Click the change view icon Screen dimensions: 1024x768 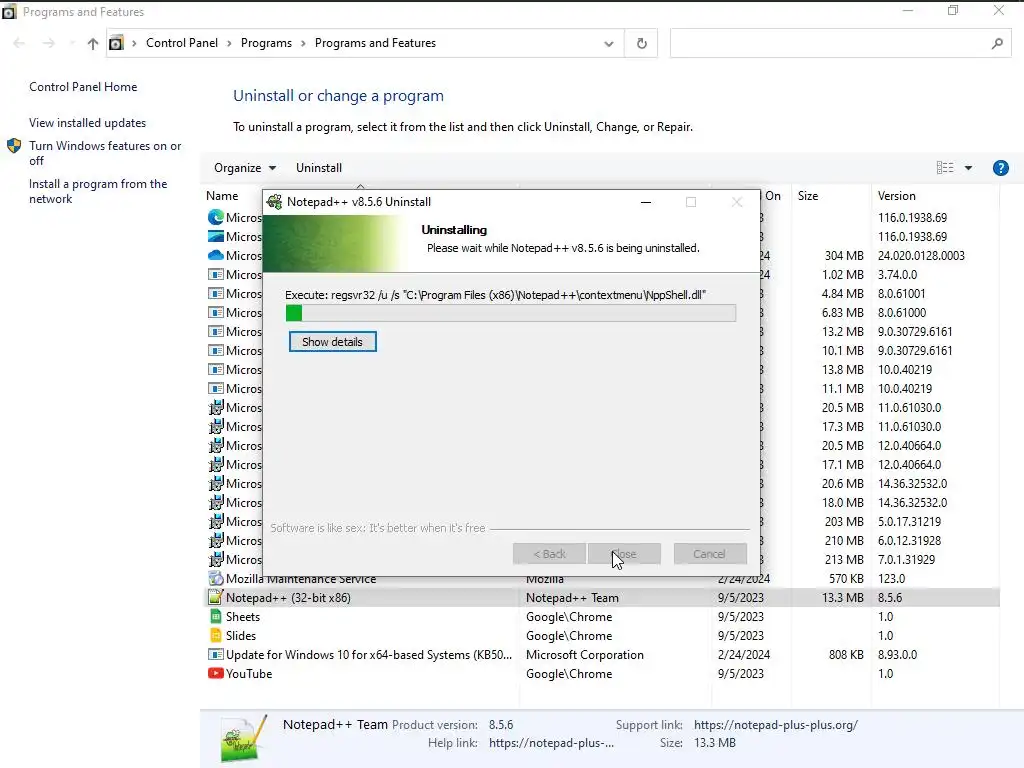click(x=945, y=168)
